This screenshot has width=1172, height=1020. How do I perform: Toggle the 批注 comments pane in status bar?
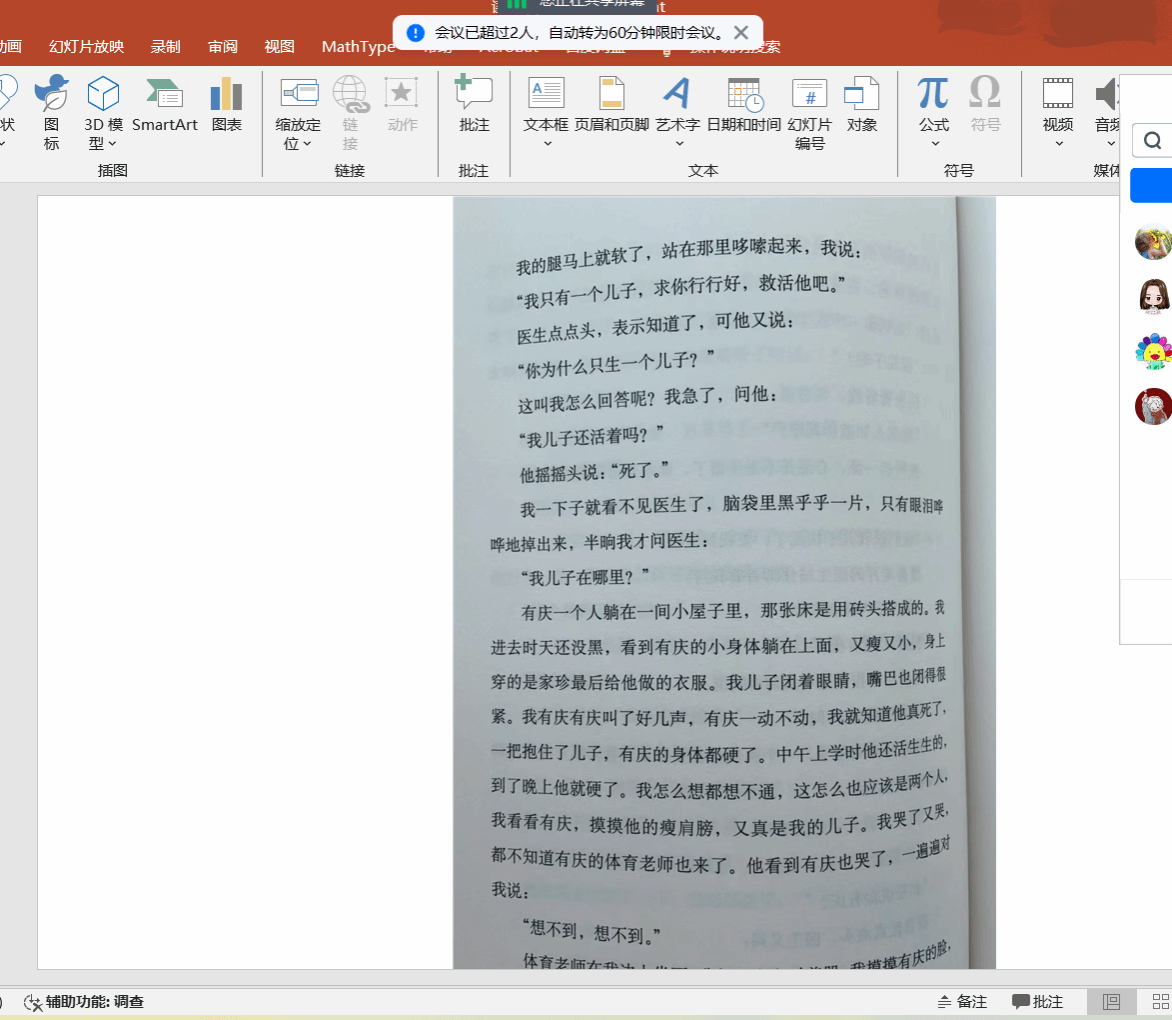tap(1037, 1001)
